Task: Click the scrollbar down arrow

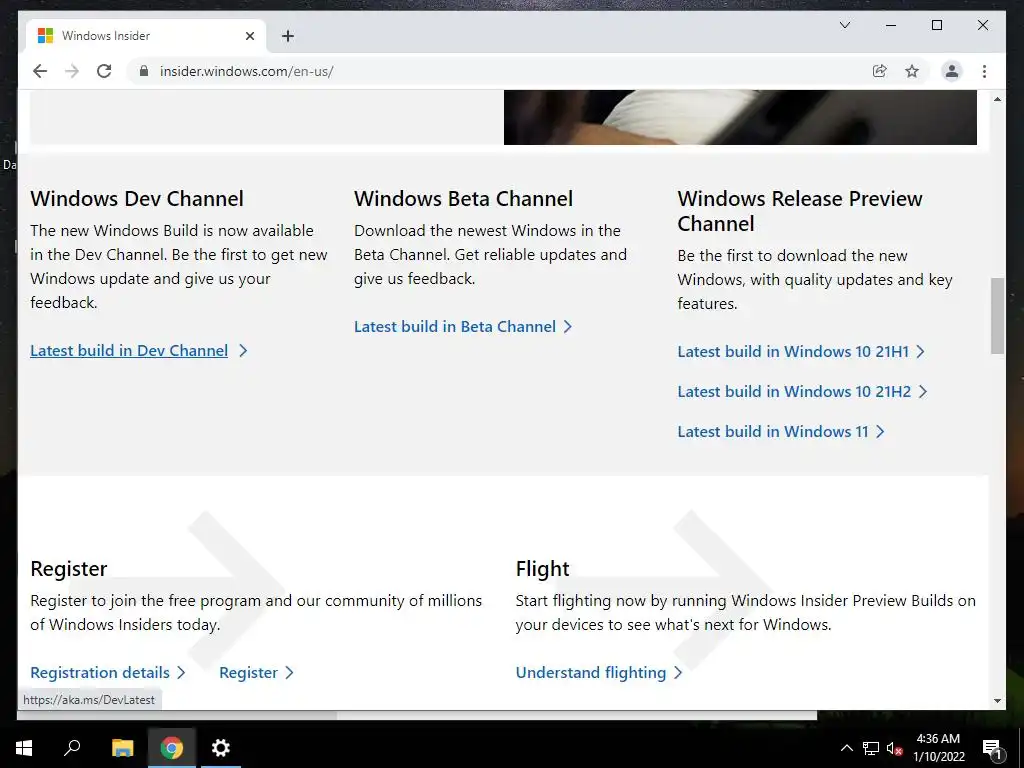Action: (x=997, y=701)
